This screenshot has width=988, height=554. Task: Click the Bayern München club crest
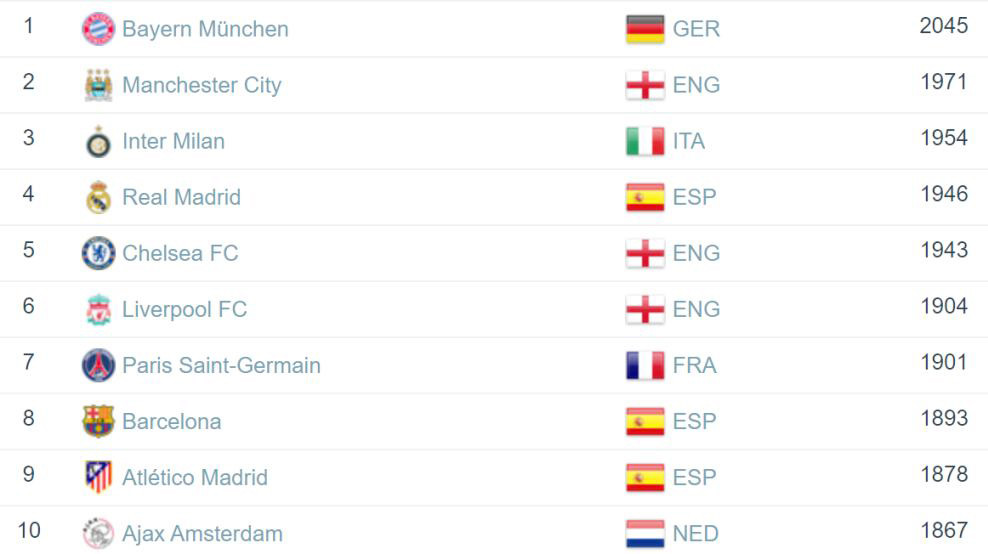(x=98, y=29)
